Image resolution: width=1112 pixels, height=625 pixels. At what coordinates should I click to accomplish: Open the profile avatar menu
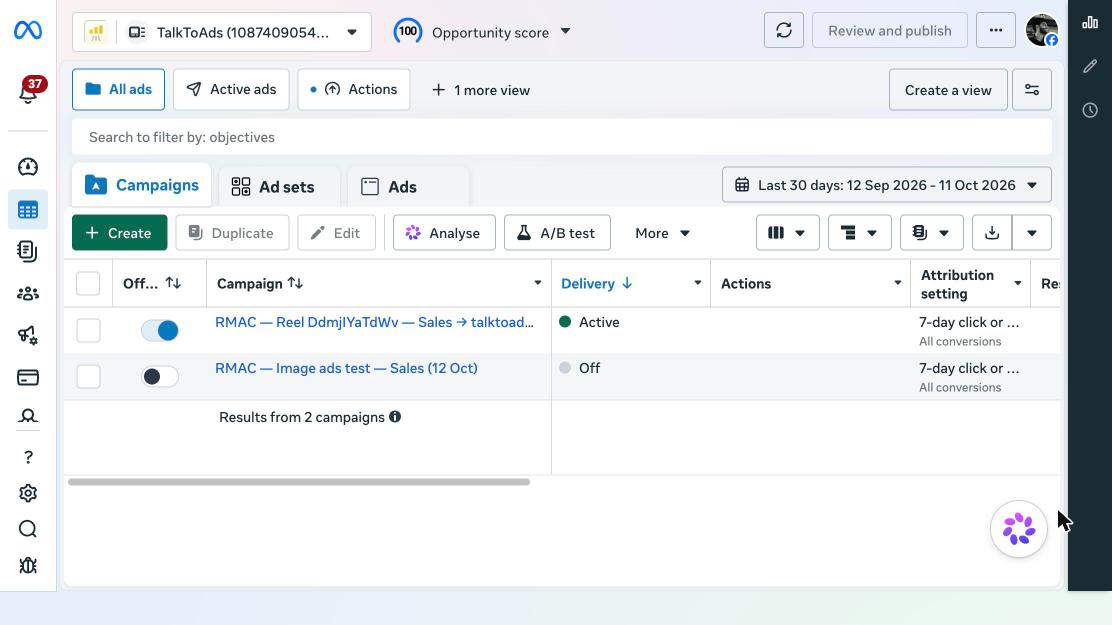click(1042, 31)
